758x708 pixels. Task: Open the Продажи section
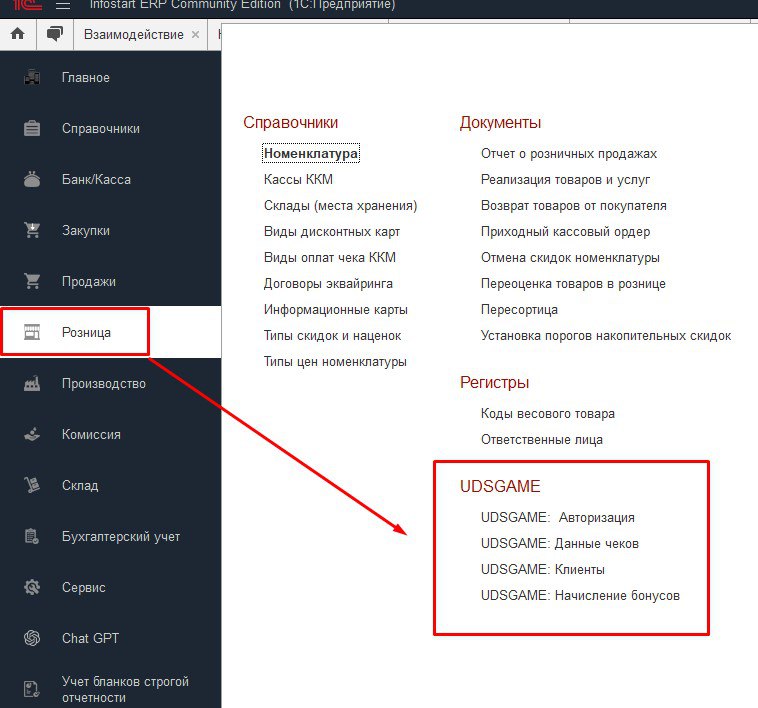tap(88, 281)
